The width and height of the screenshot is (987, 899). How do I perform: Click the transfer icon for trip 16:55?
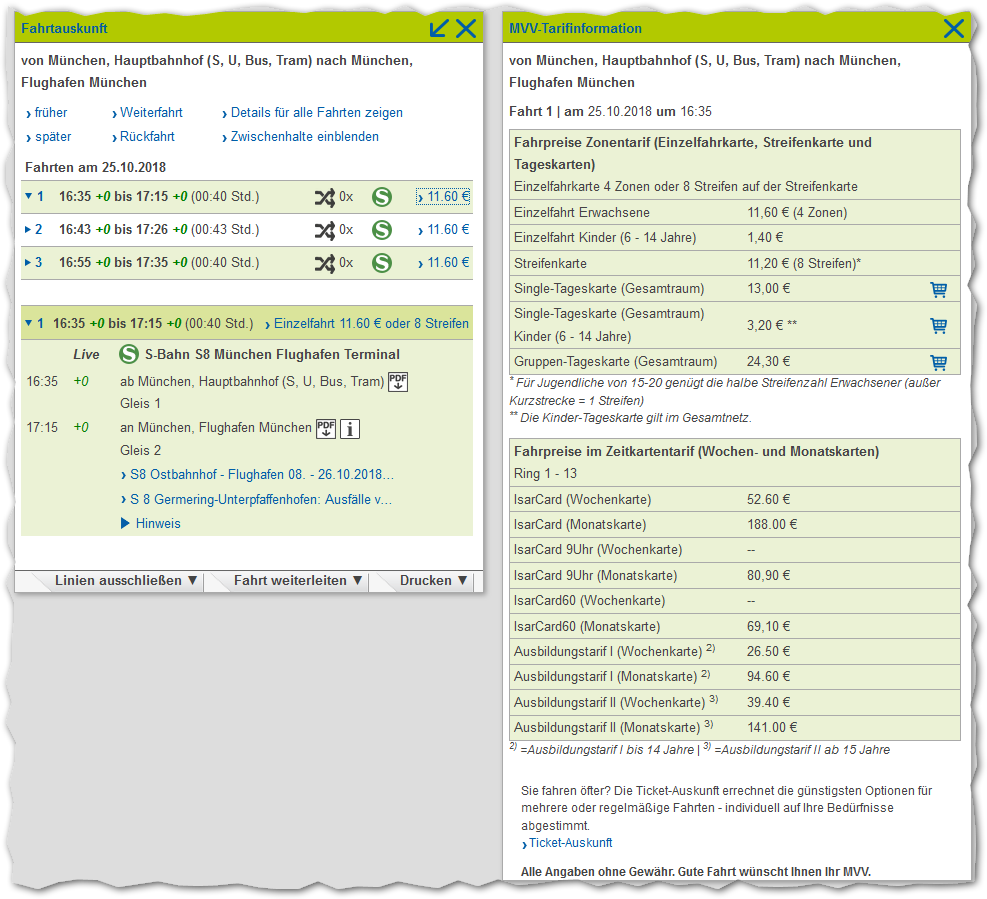(325, 263)
